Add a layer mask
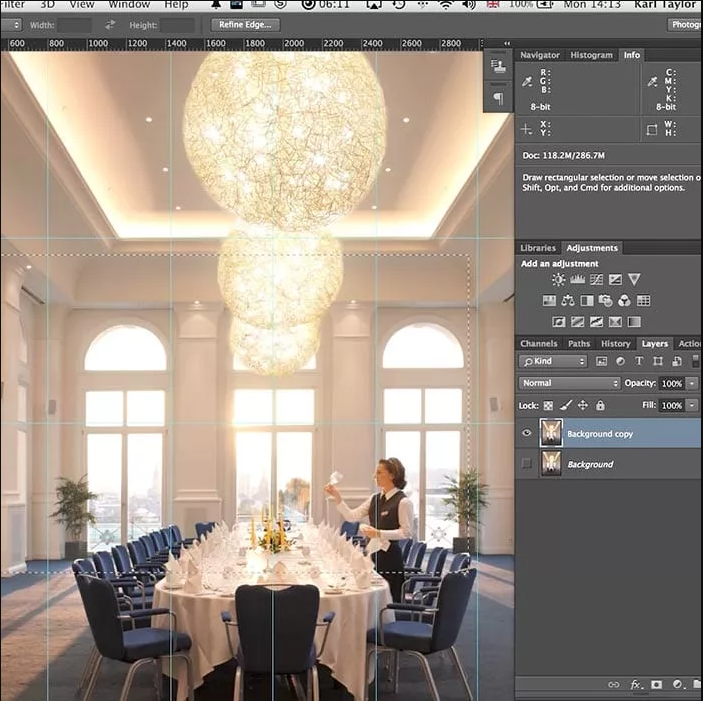 (x=656, y=684)
